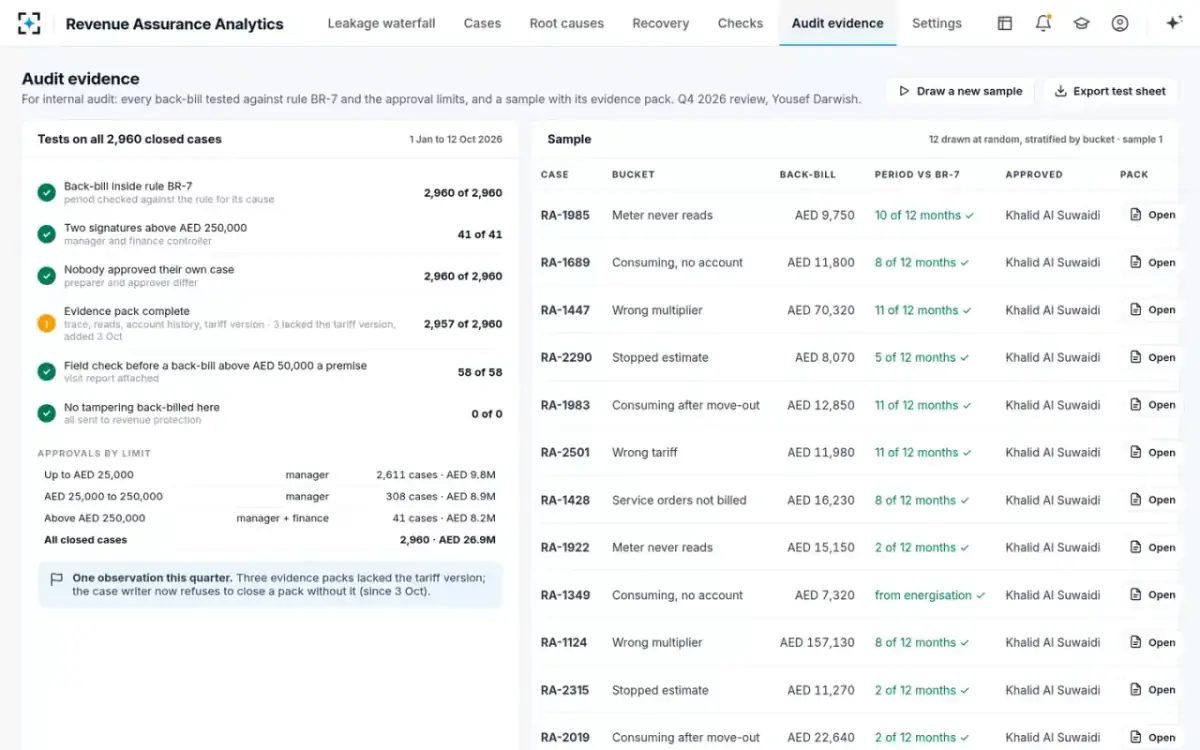
Task: Click 'Up to AED 25,000' approval limit row
Action: (270, 475)
